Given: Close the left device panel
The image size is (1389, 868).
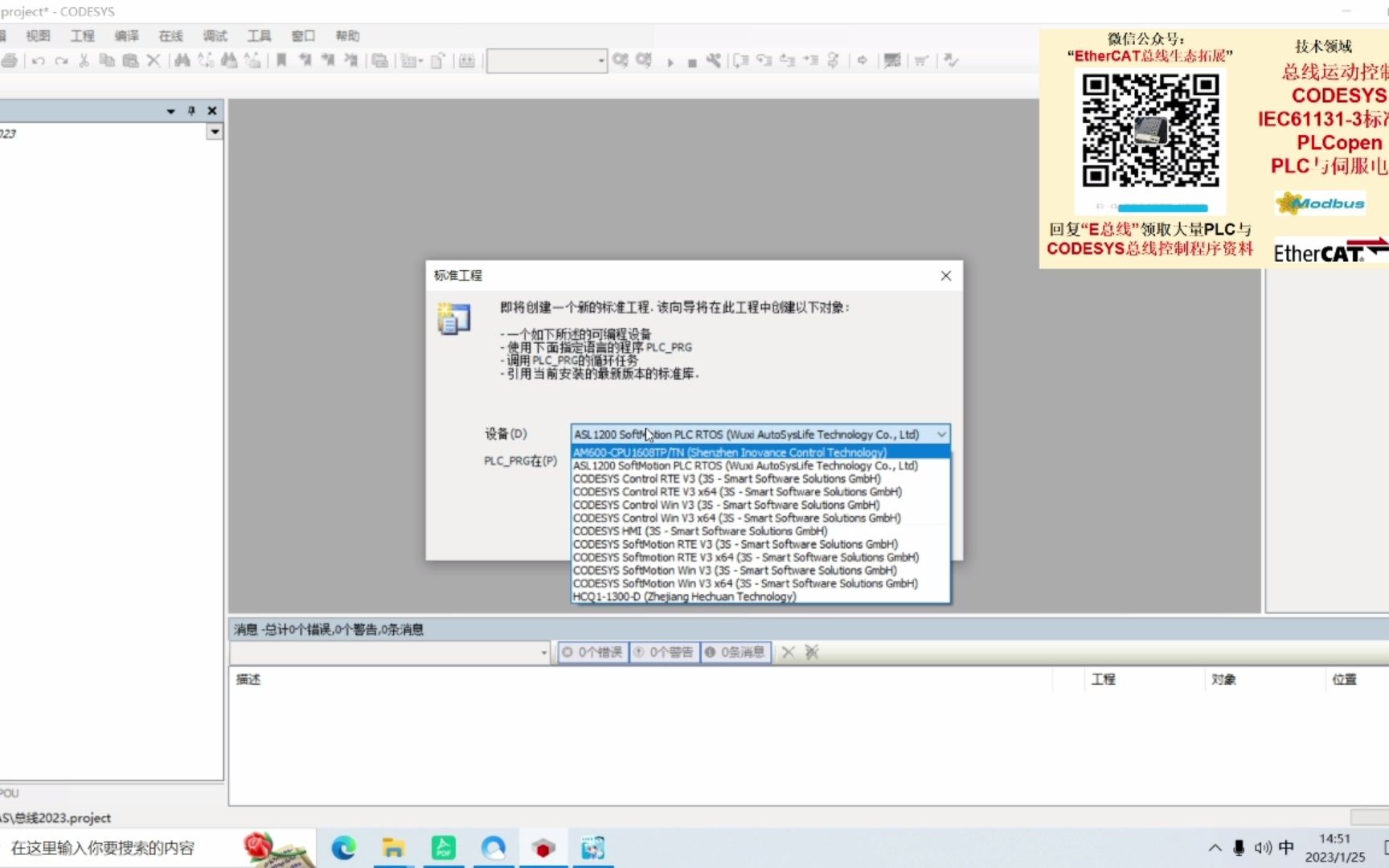Looking at the screenshot, I should click(212, 111).
